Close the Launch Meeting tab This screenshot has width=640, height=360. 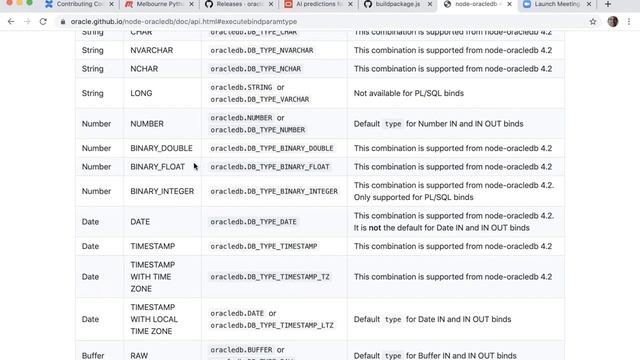[589, 4]
